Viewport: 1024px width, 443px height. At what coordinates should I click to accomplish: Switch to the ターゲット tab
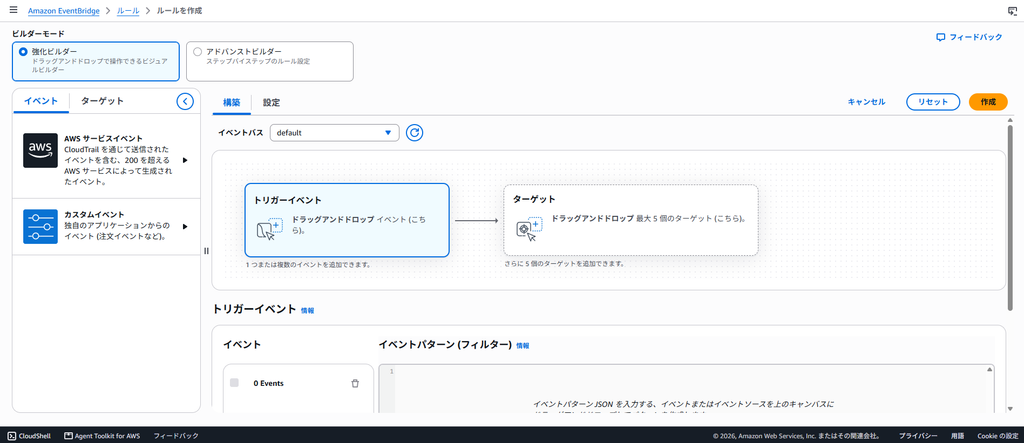click(x=102, y=101)
